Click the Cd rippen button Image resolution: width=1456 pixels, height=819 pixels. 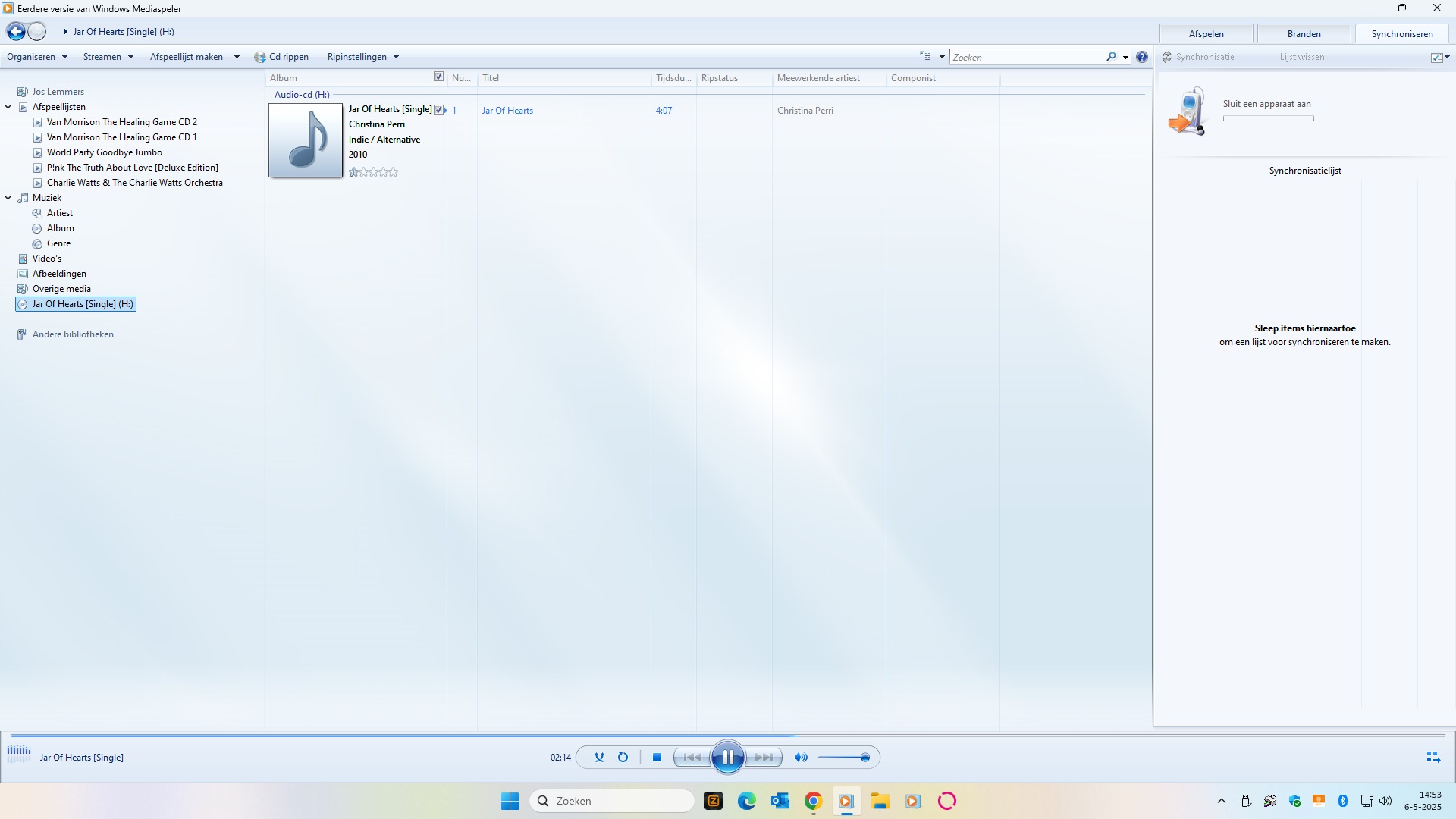282,57
